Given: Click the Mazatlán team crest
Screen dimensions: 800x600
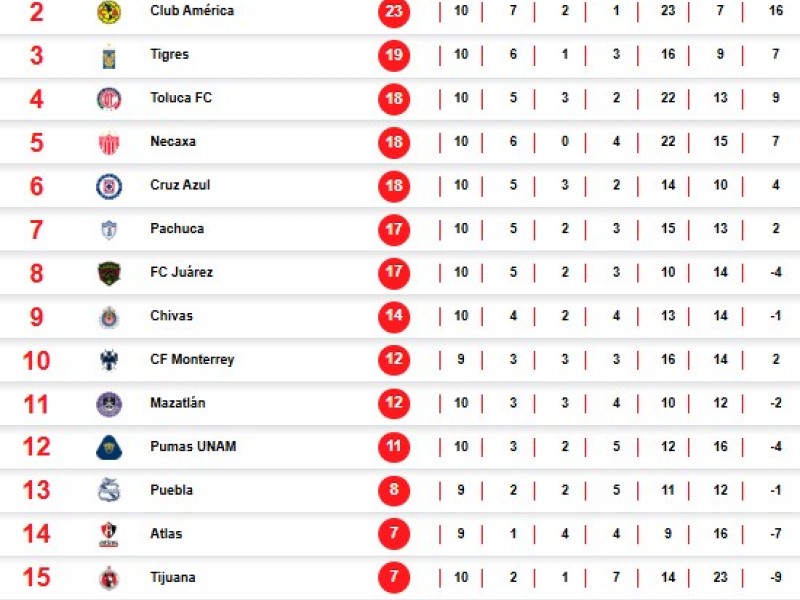Looking at the screenshot, I should 108,404.
